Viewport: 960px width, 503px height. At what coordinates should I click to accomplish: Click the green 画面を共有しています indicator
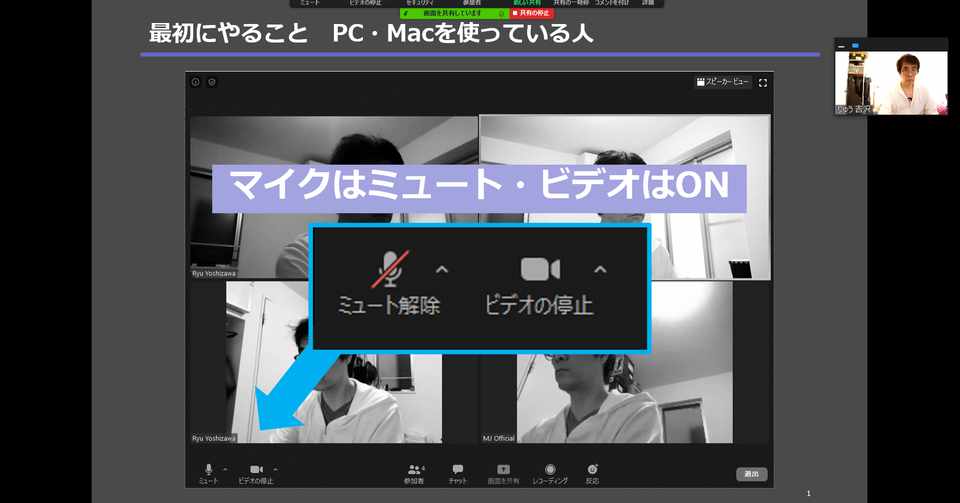[x=454, y=13]
